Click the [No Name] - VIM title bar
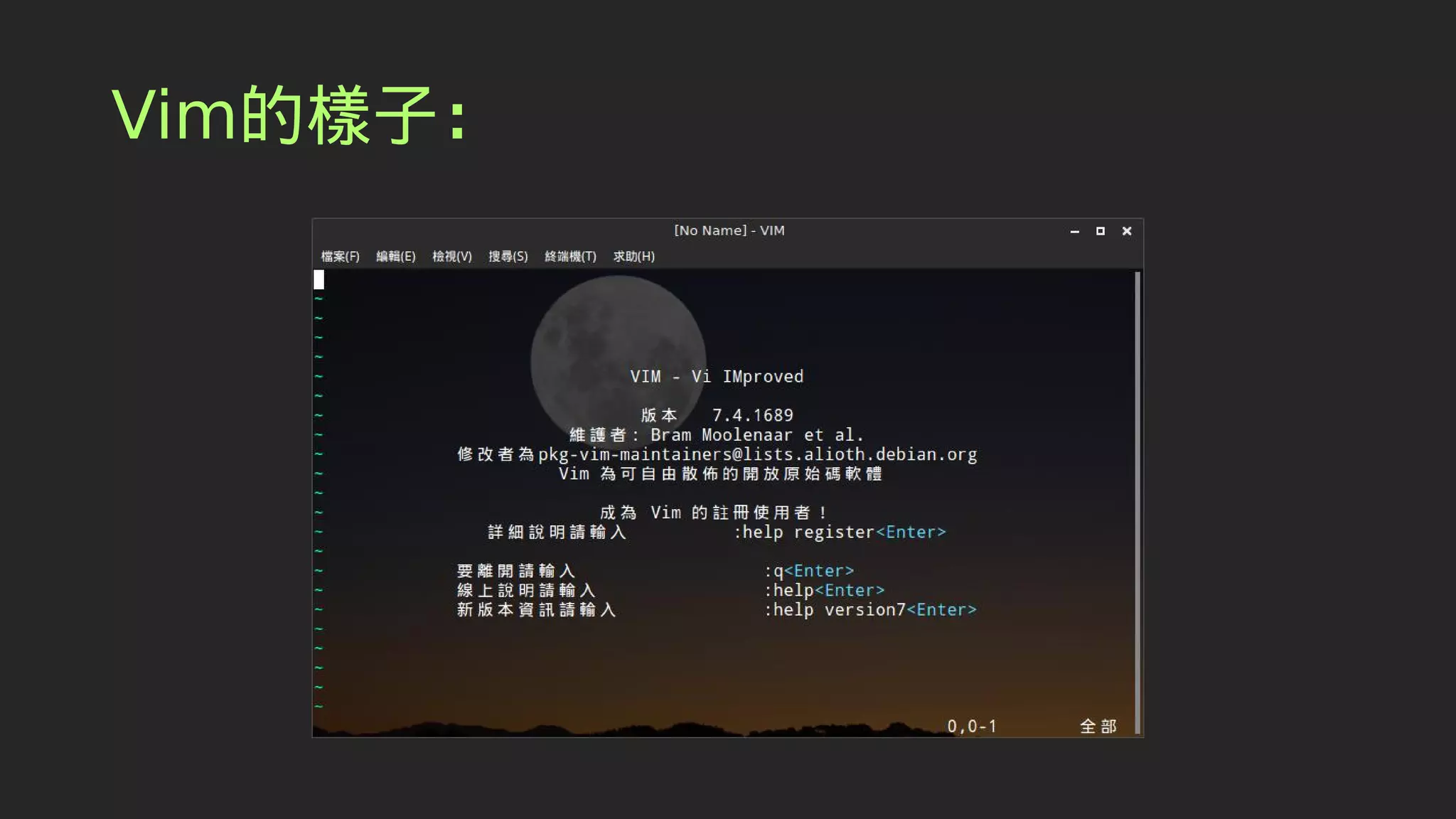Viewport: 1456px width, 819px height. pyautogui.click(x=729, y=230)
